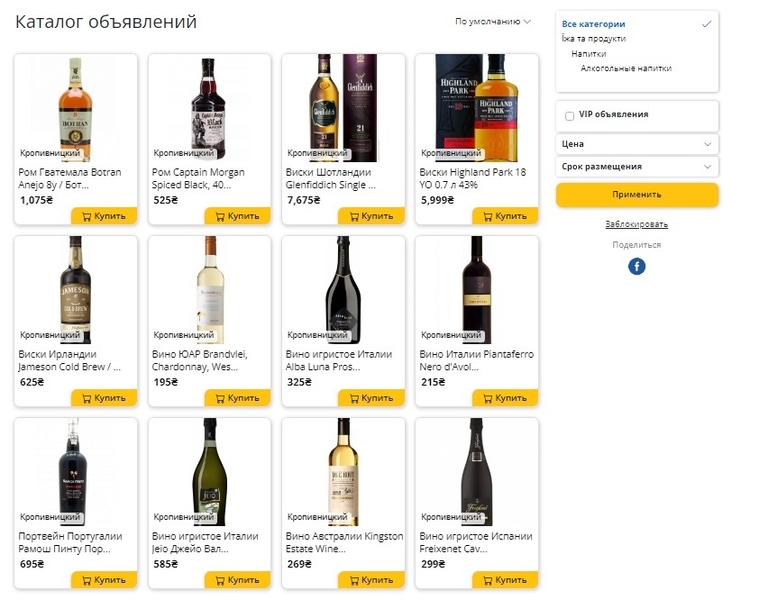Select the Напитки category
Screen dimensions: 759x600
(x=589, y=54)
